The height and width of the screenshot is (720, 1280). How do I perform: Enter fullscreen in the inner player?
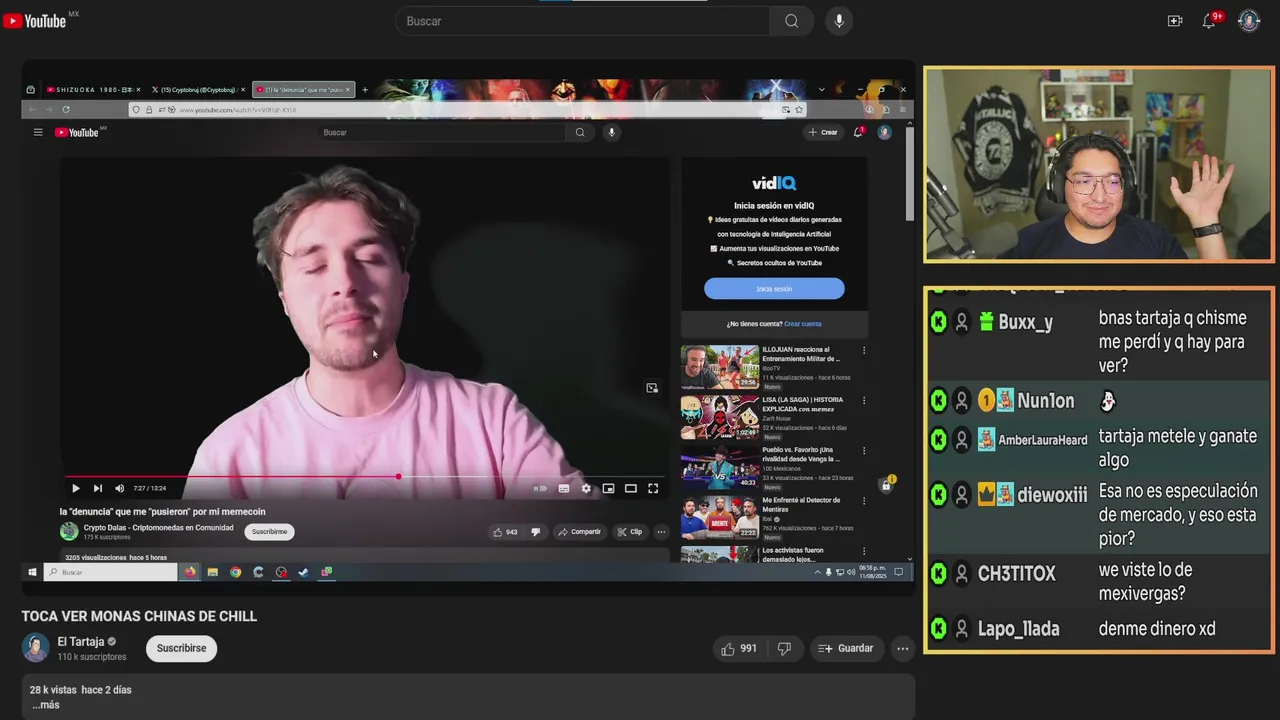[653, 488]
